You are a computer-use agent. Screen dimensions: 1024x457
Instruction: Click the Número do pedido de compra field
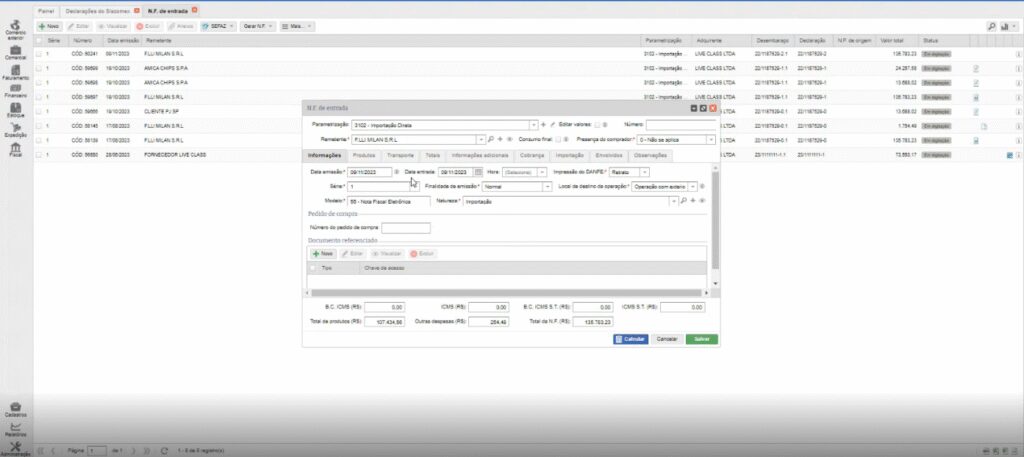coord(406,228)
